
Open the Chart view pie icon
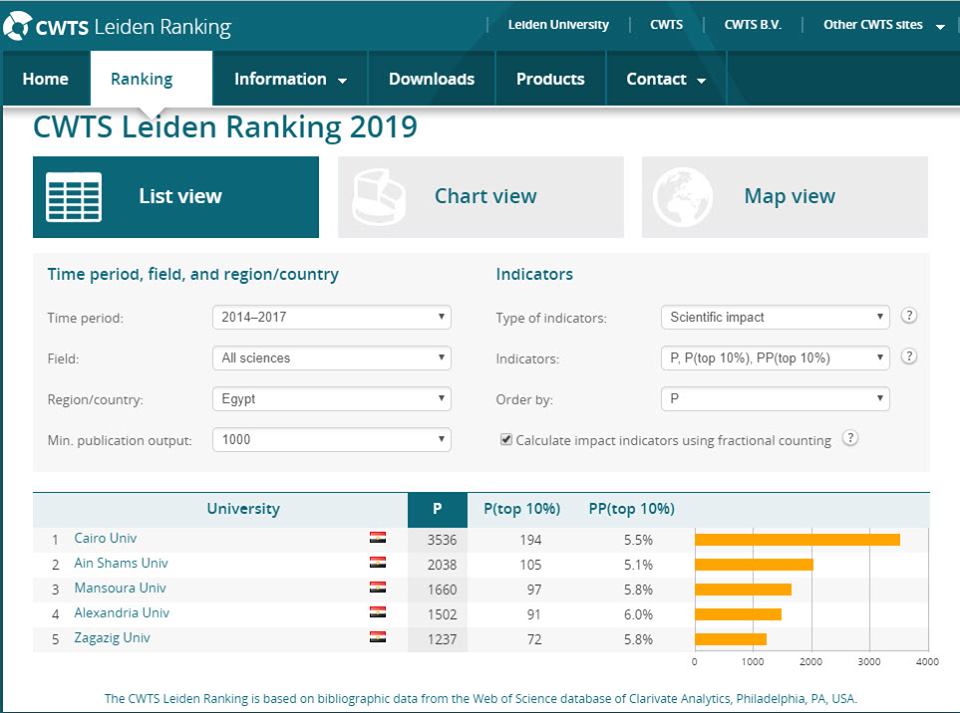point(379,196)
